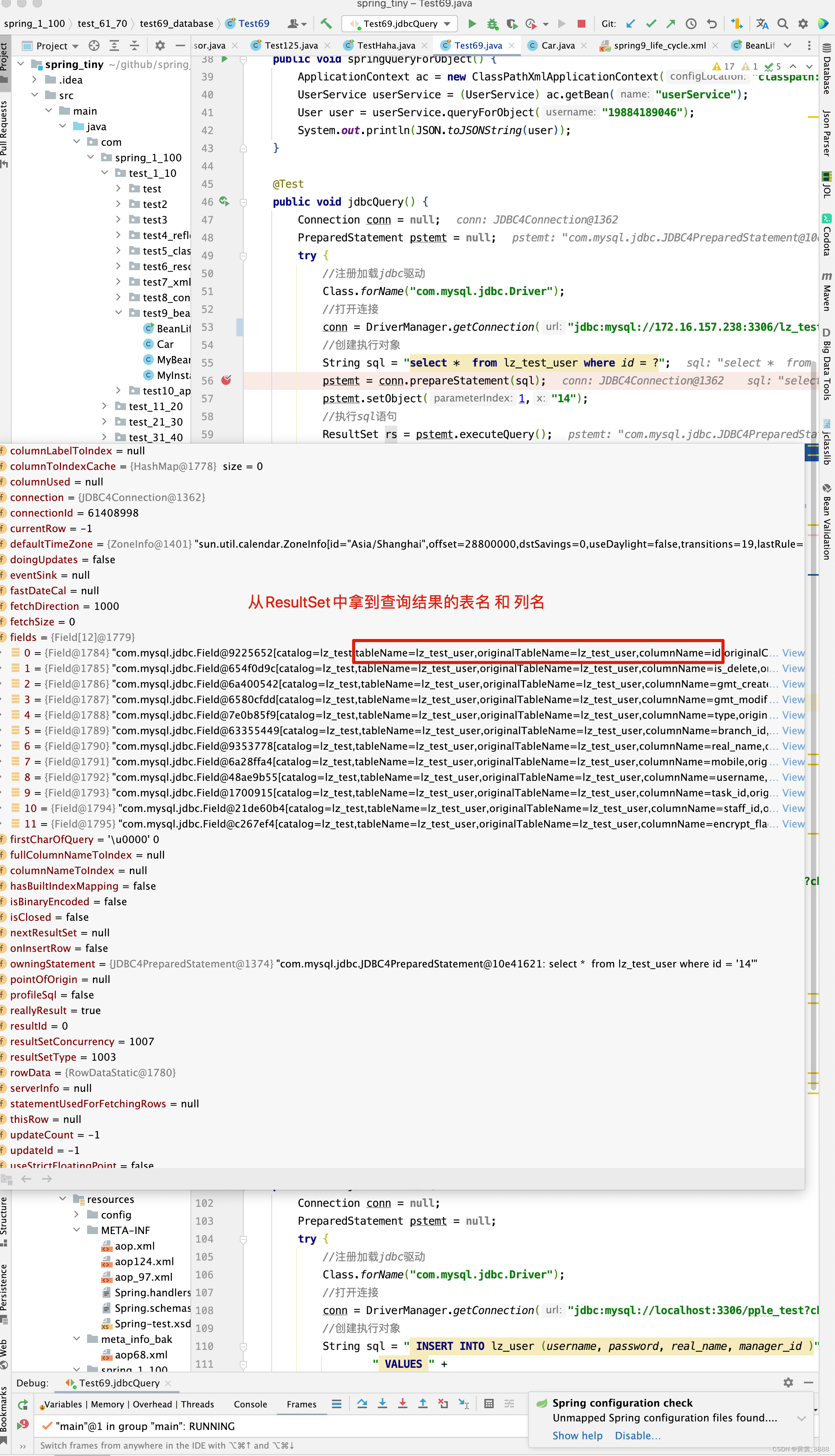
Task: Click Git update project arrow icon
Action: (631, 23)
